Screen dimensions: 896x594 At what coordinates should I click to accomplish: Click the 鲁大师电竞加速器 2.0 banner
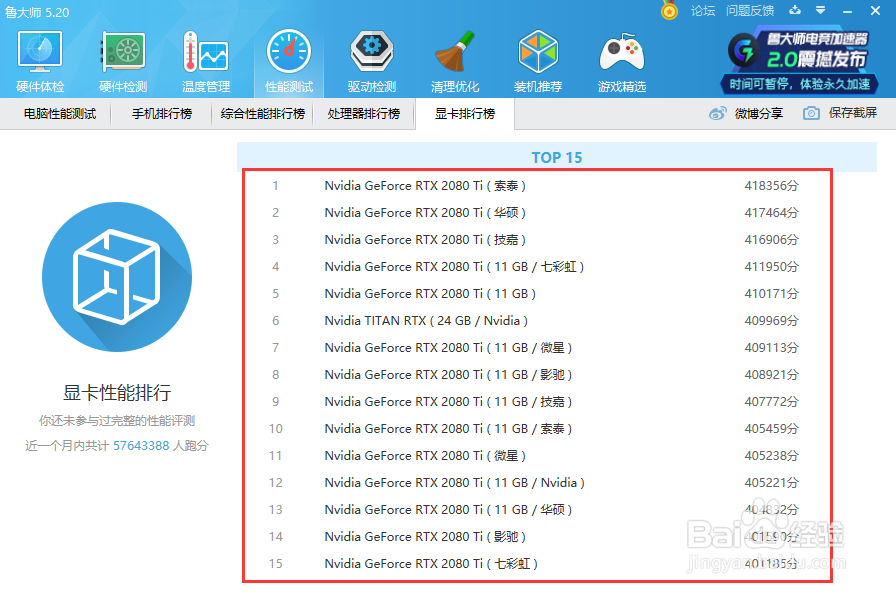point(799,62)
